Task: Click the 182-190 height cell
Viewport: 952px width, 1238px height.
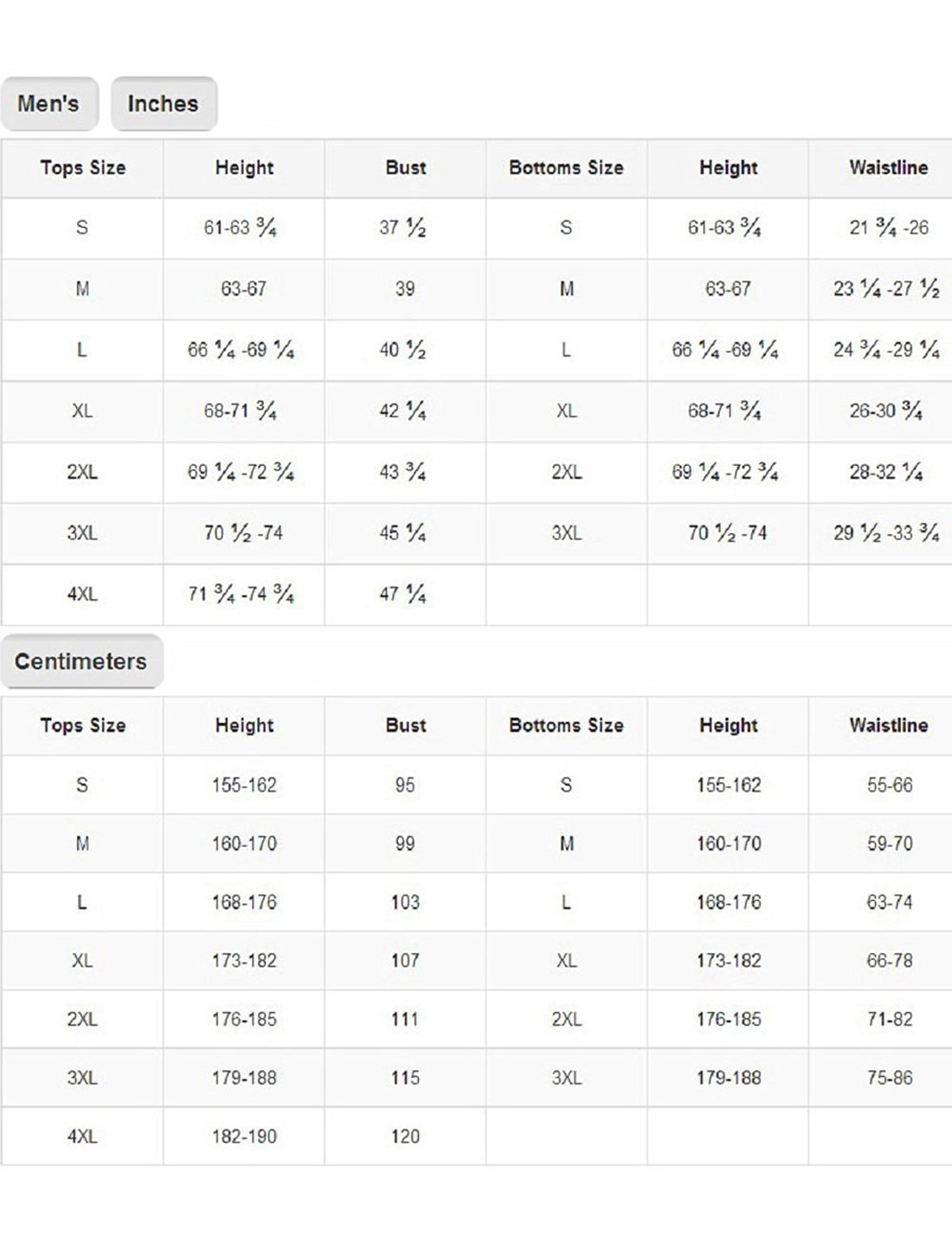Action: pyautogui.click(x=244, y=1137)
